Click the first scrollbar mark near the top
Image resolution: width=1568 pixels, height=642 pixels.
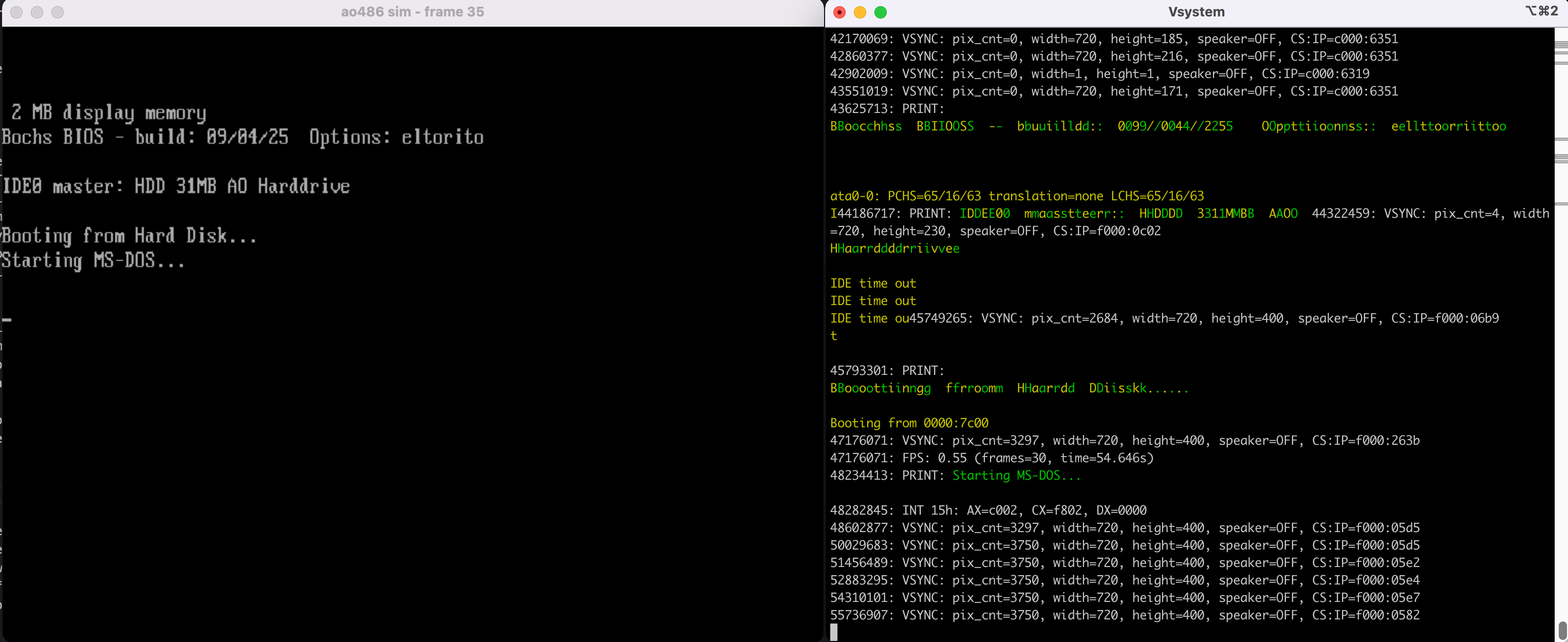pos(1561,44)
